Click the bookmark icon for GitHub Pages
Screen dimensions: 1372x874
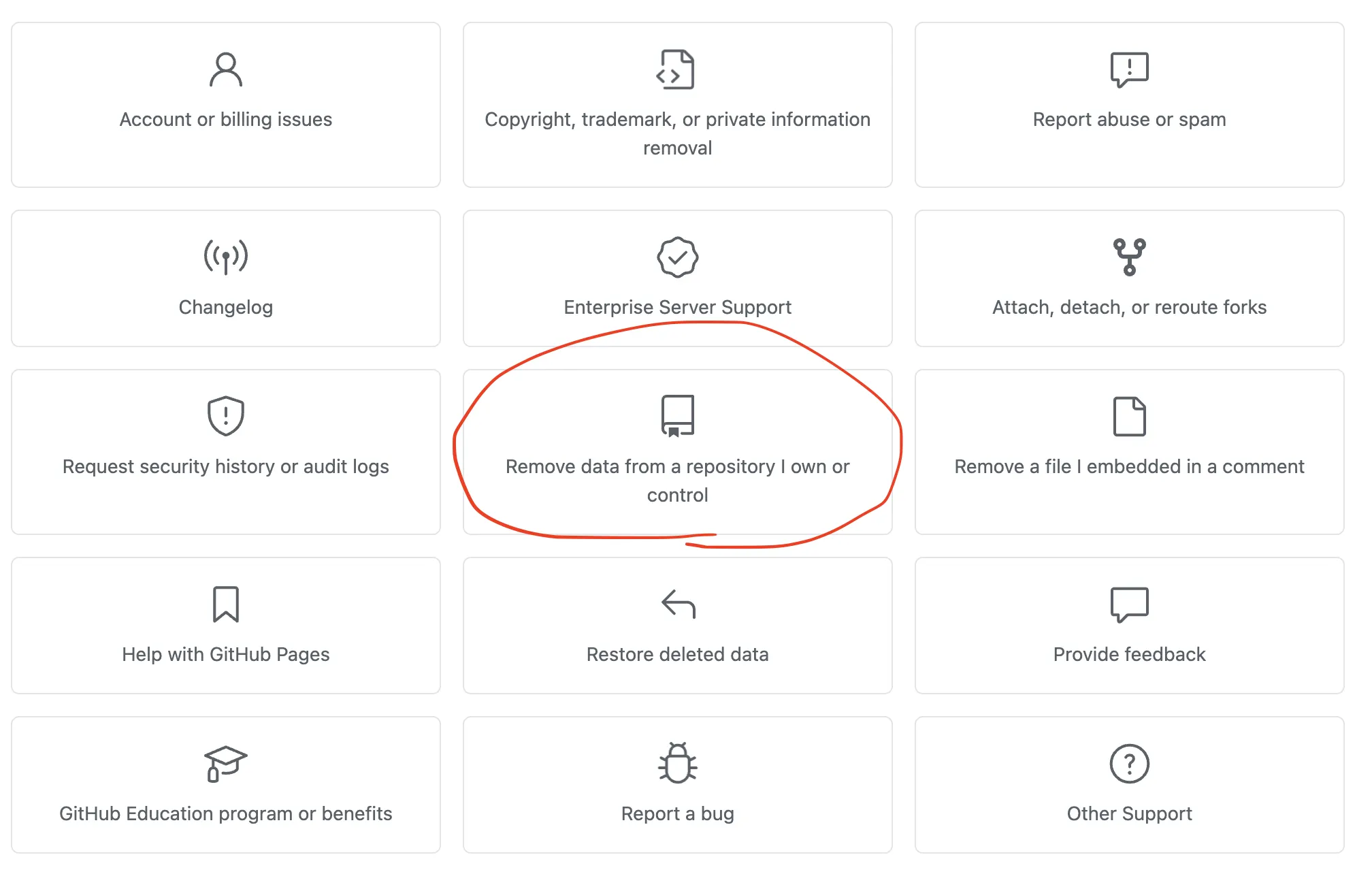click(x=225, y=604)
